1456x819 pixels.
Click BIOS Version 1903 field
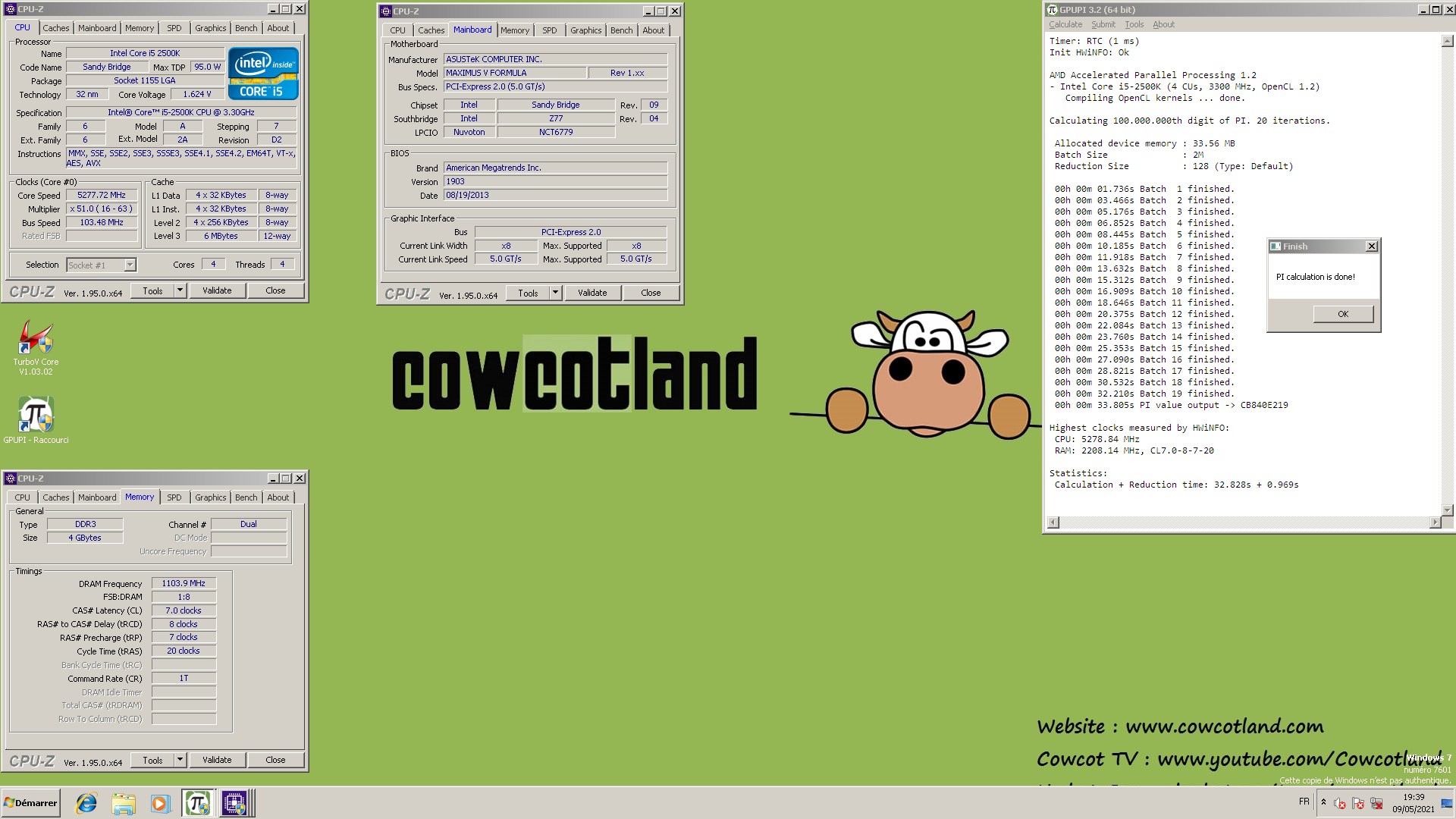[555, 181]
